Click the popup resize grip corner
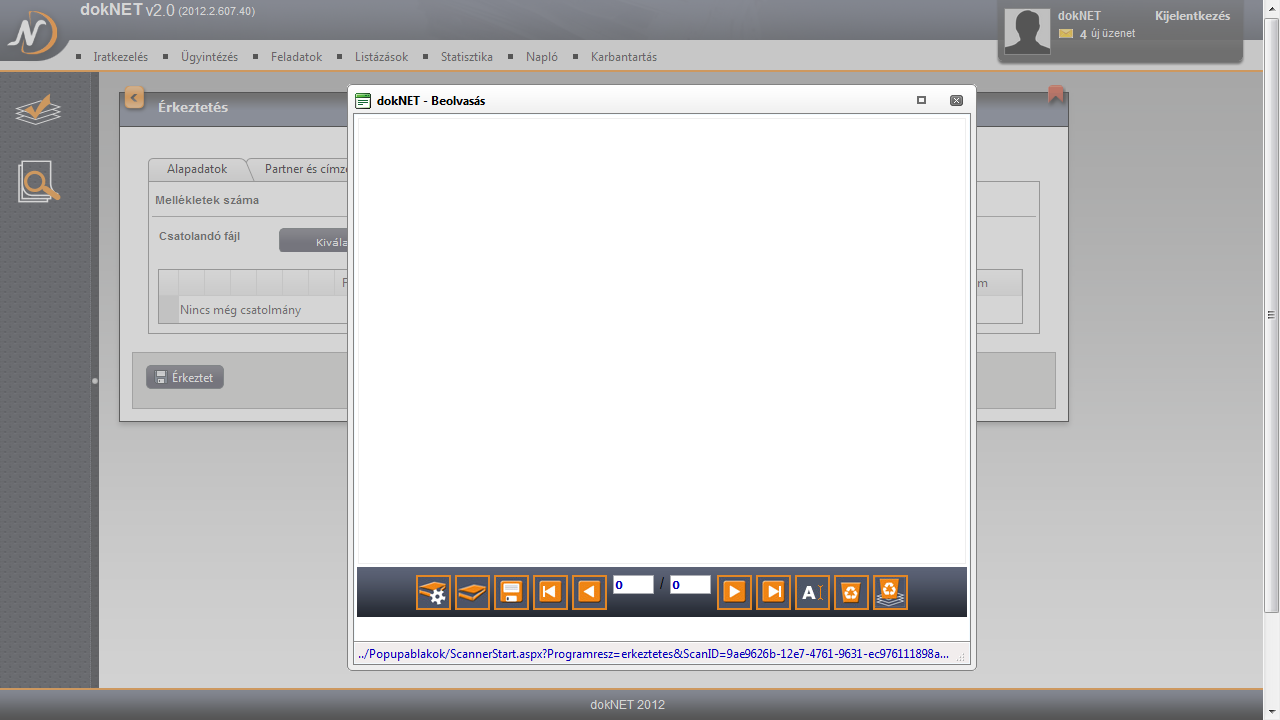The image size is (1280, 720). point(961,657)
